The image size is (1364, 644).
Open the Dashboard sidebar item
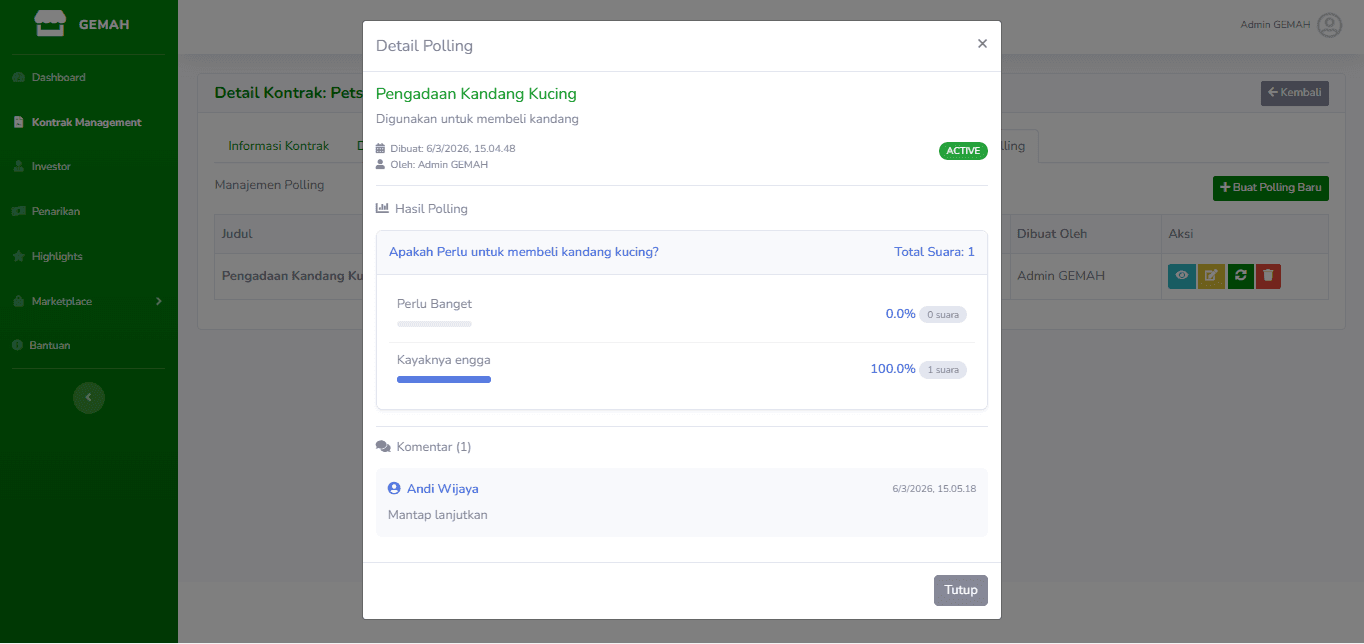(x=58, y=77)
